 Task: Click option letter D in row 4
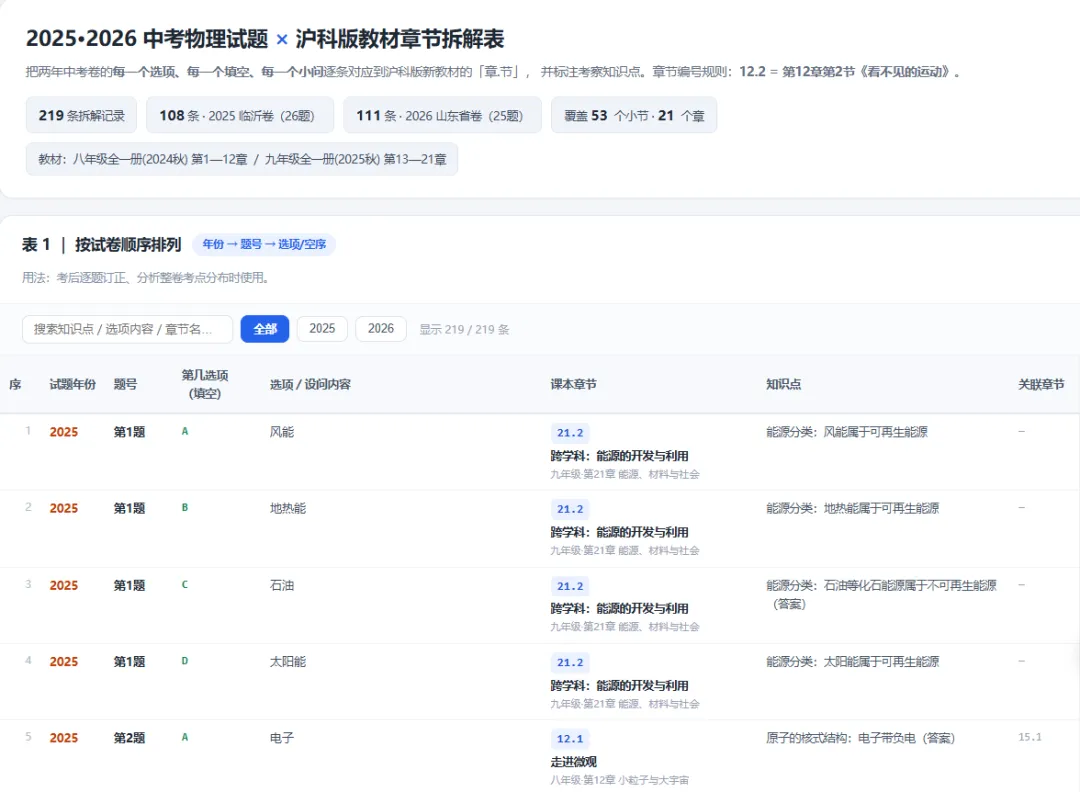[185, 661]
